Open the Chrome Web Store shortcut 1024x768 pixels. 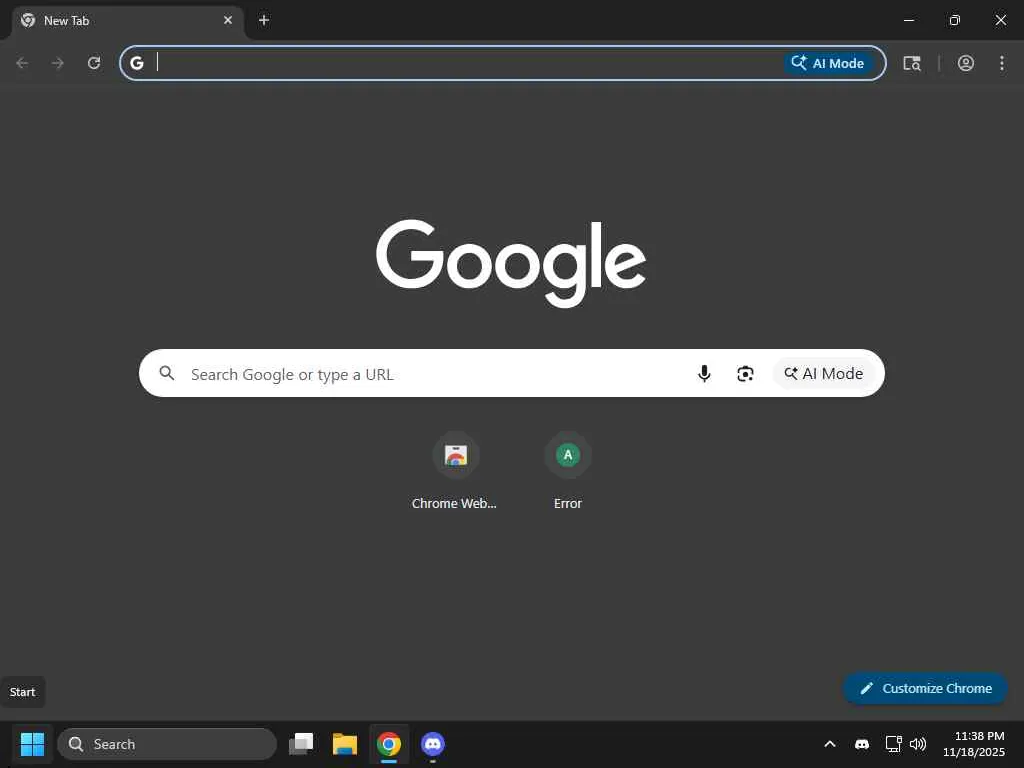click(455, 455)
